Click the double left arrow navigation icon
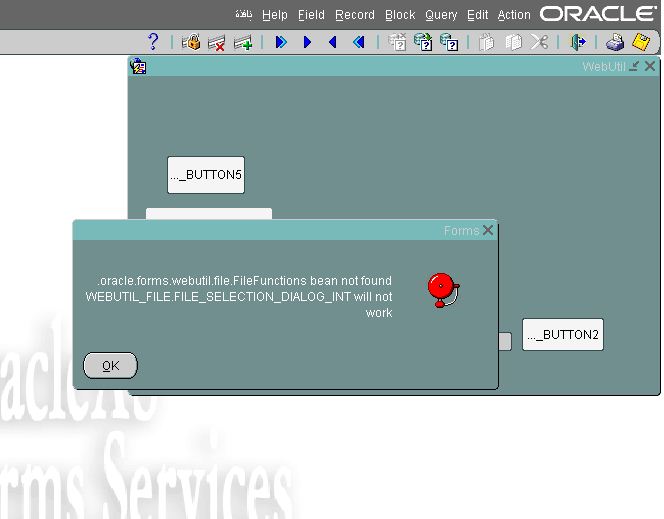This screenshot has height=519, width=664. [359, 42]
